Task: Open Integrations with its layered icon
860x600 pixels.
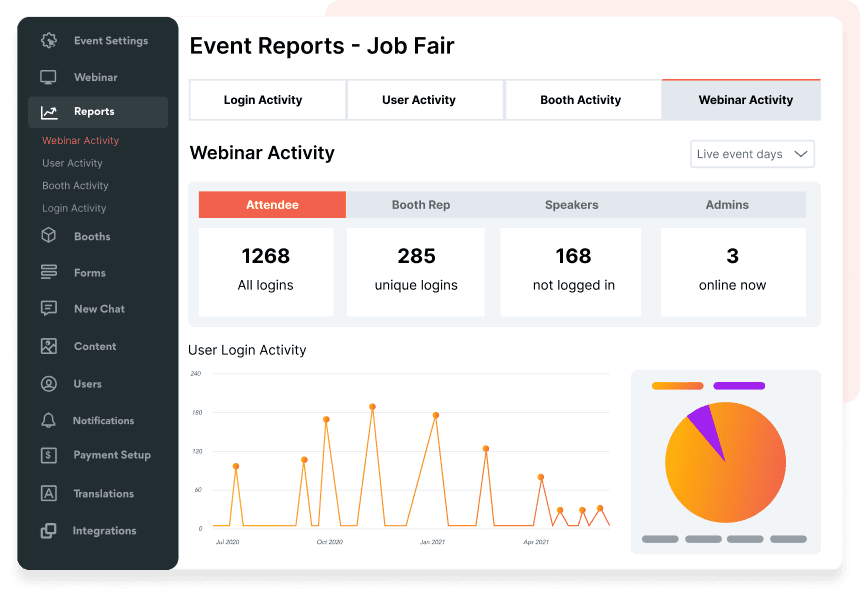Action: [x=48, y=530]
